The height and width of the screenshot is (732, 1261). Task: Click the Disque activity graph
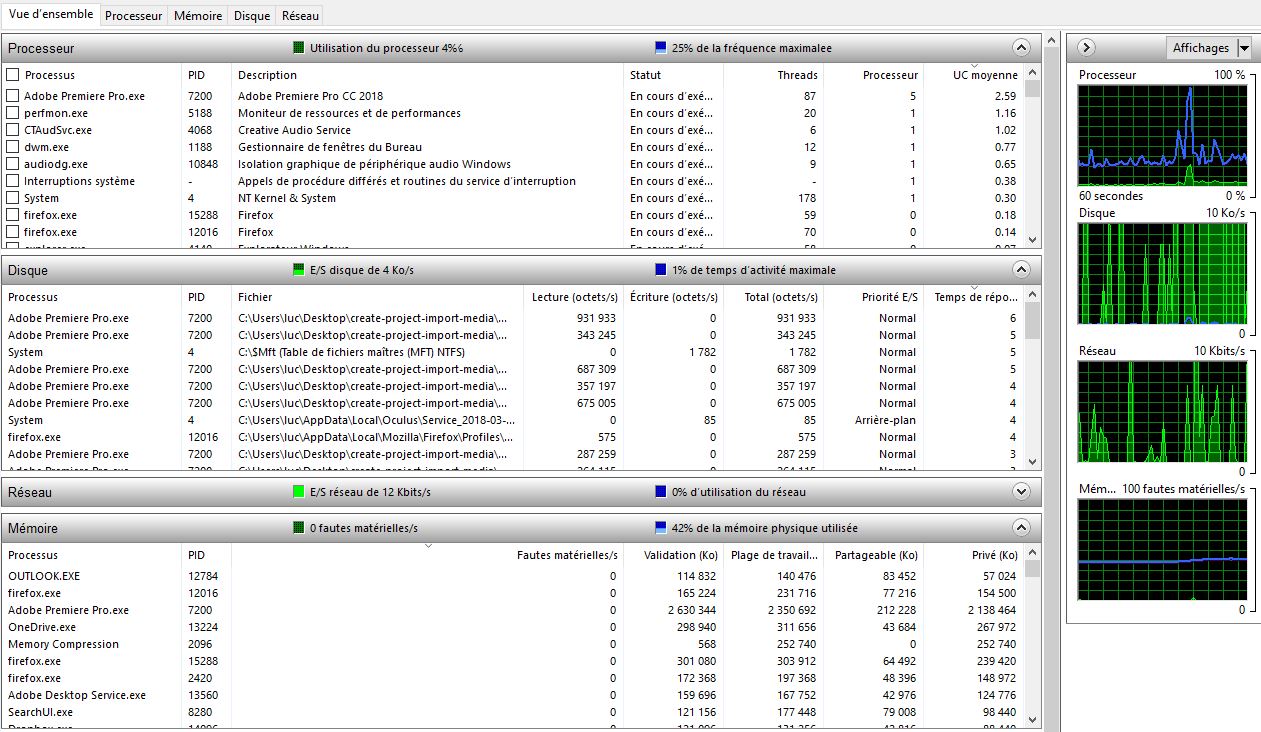pyautogui.click(x=1162, y=273)
